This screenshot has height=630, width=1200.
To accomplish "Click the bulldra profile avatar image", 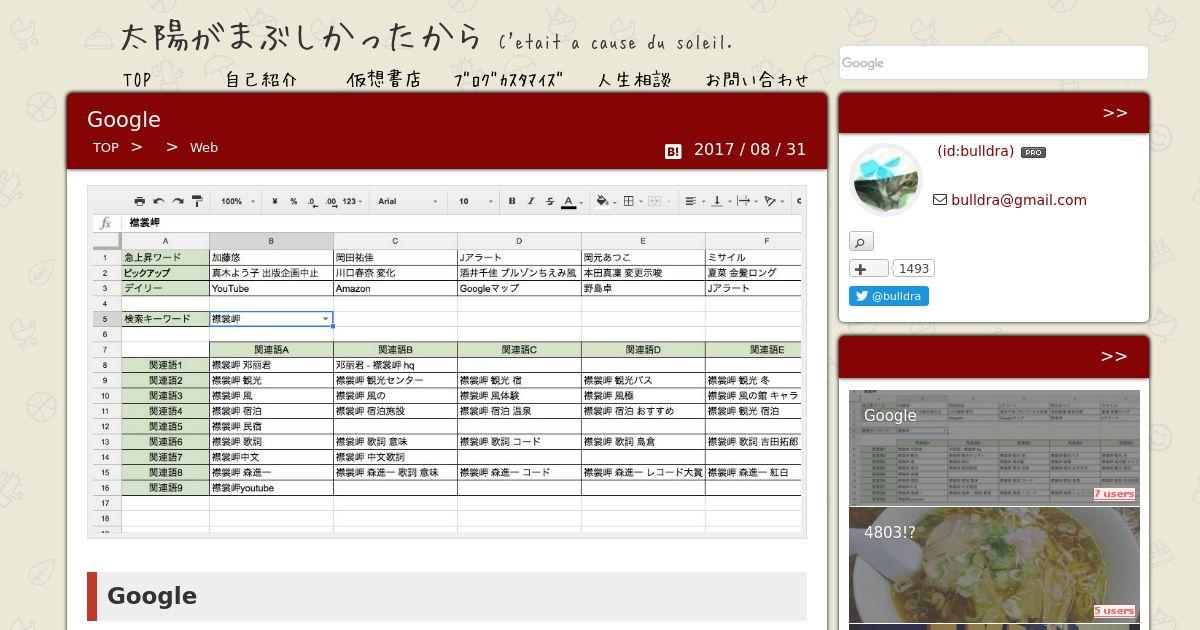I will [885, 180].
